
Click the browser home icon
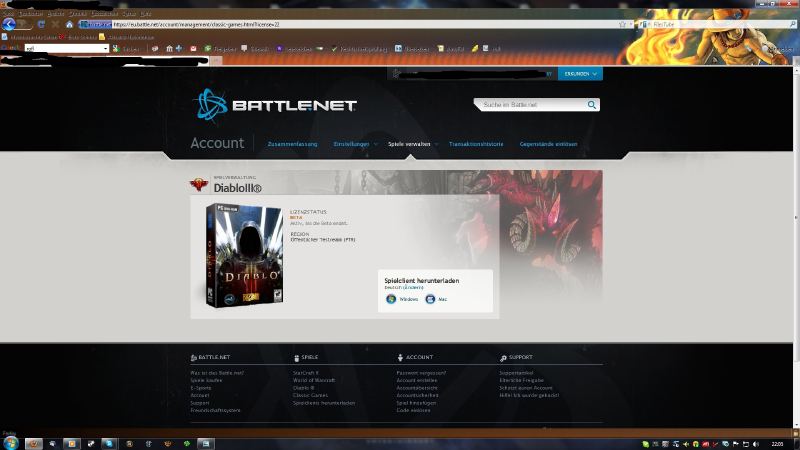click(69, 24)
